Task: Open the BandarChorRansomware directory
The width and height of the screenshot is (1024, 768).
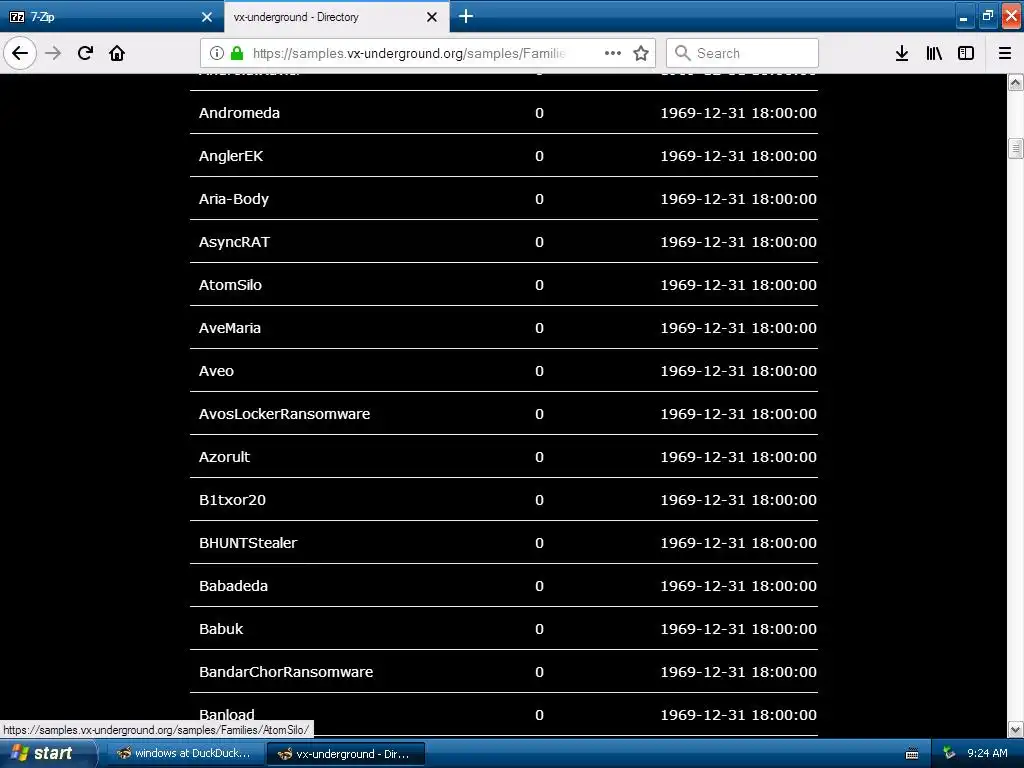Action: (x=286, y=672)
